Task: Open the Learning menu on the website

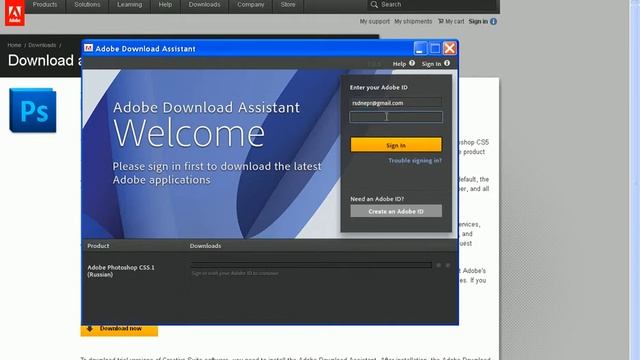Action: coord(129,4)
